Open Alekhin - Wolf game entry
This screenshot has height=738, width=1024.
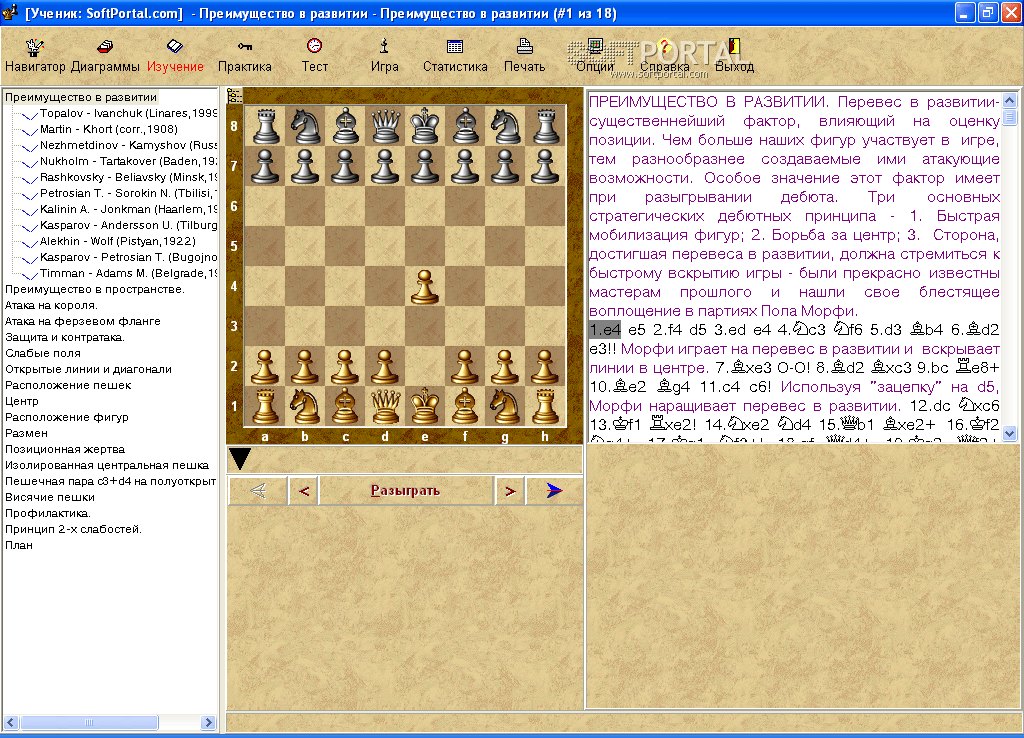[x=118, y=241]
